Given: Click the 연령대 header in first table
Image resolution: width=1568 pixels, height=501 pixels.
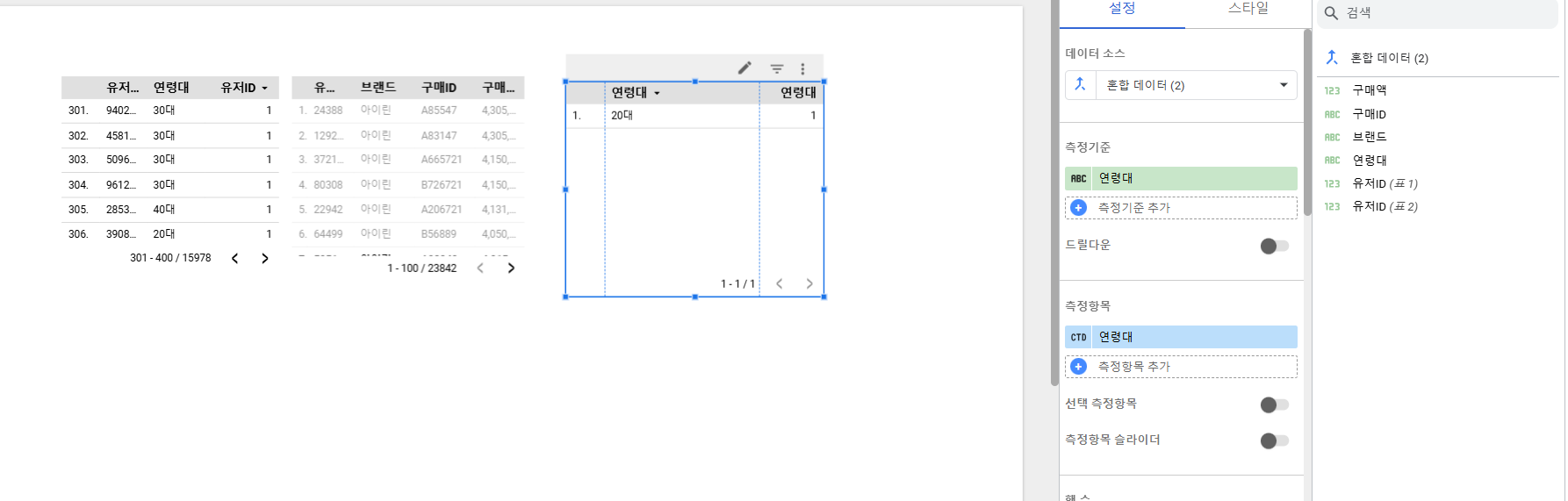Looking at the screenshot, I should [x=171, y=87].
